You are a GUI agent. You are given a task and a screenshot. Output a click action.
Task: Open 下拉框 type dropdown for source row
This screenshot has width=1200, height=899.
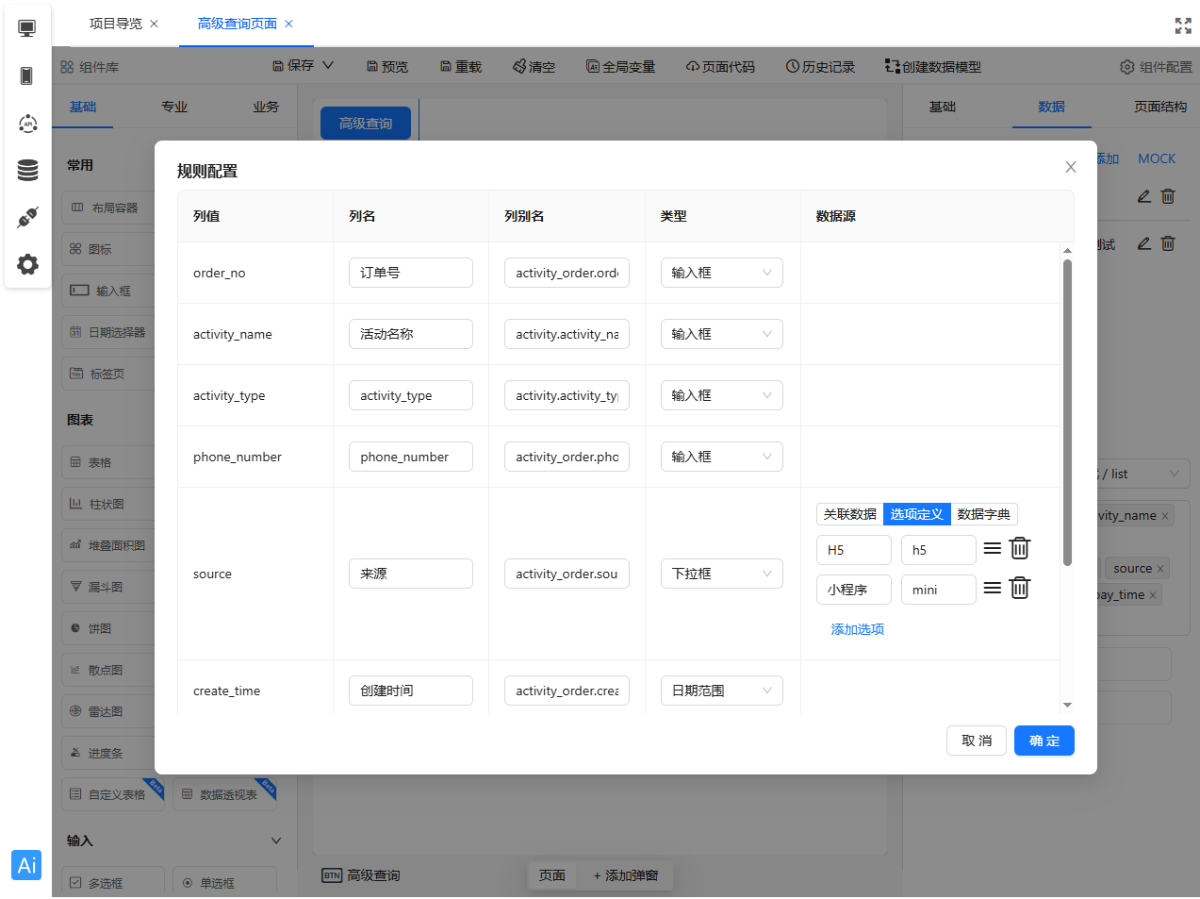[721, 574]
